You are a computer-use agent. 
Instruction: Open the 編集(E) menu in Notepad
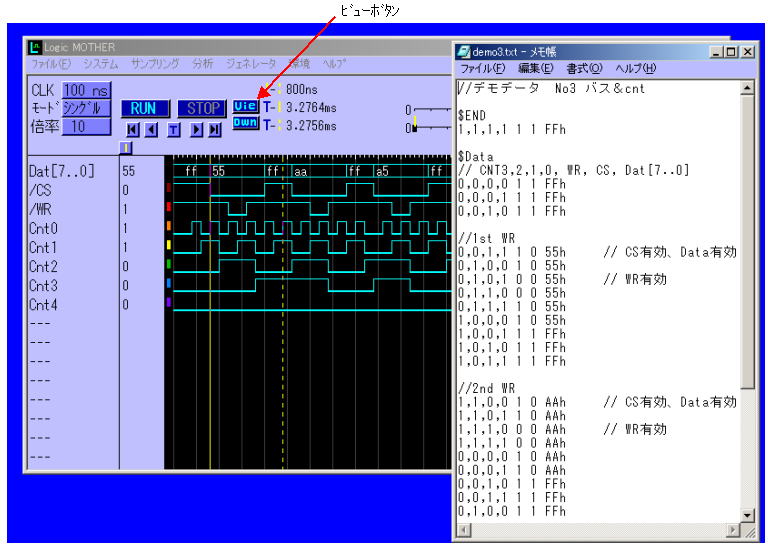(535, 68)
